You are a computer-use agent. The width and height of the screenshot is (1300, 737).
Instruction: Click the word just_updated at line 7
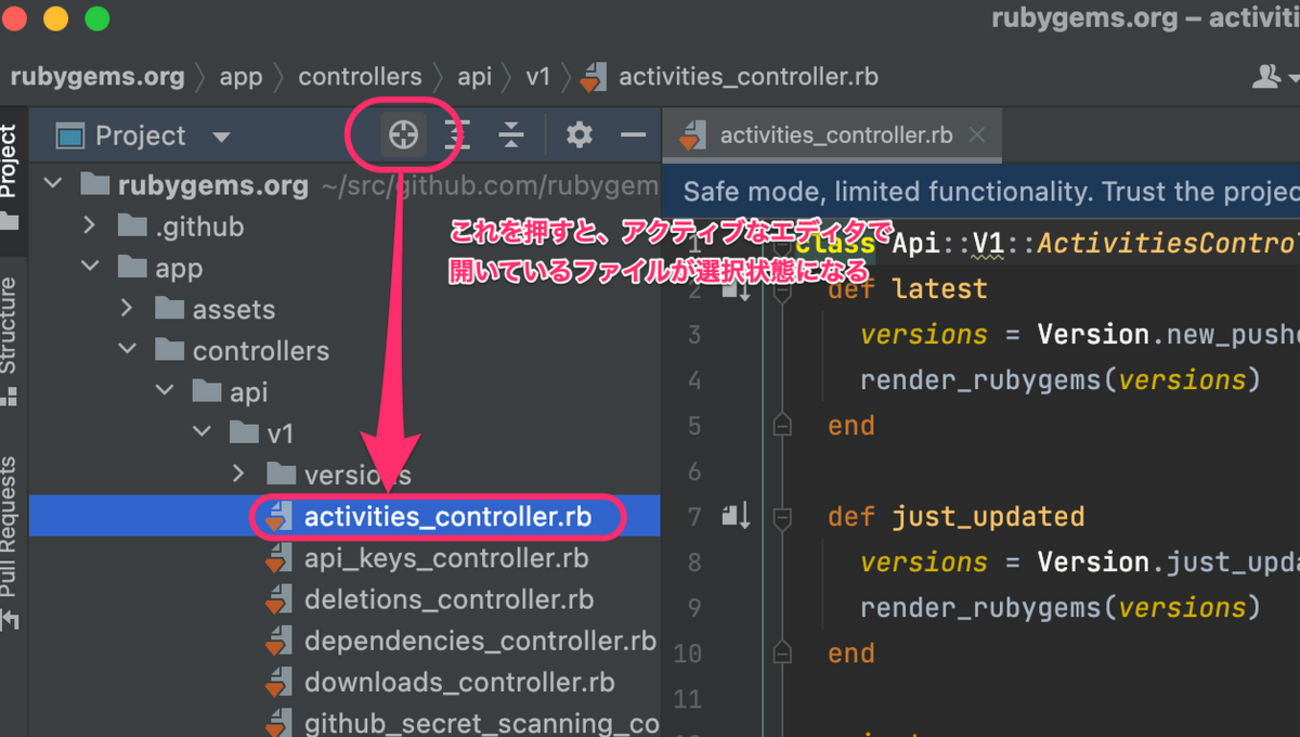click(x=988, y=517)
